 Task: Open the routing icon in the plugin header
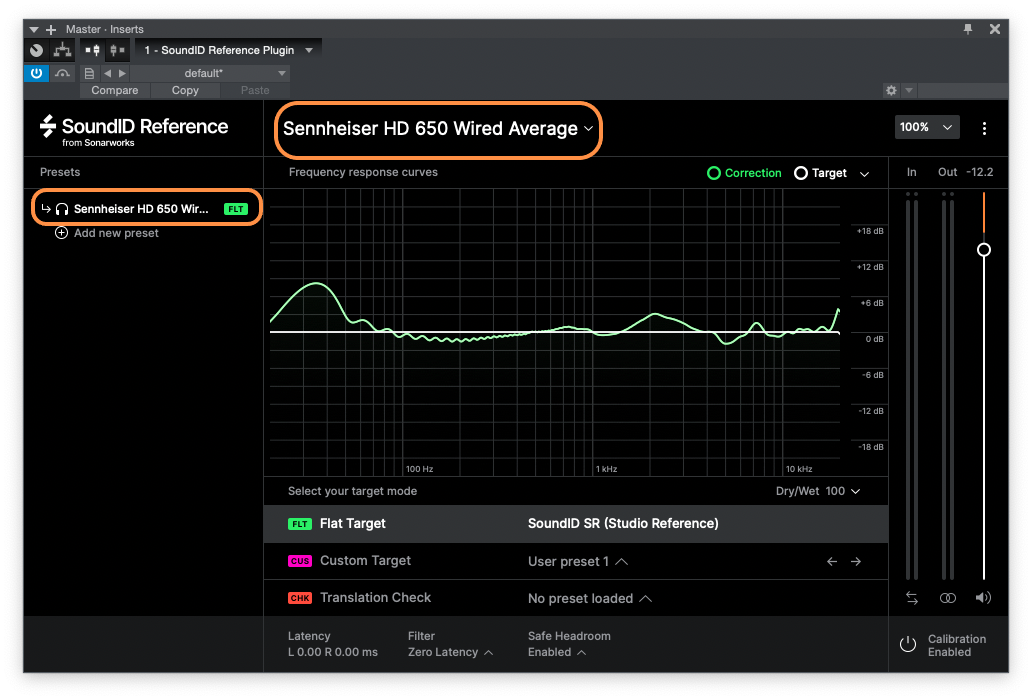(x=63, y=50)
